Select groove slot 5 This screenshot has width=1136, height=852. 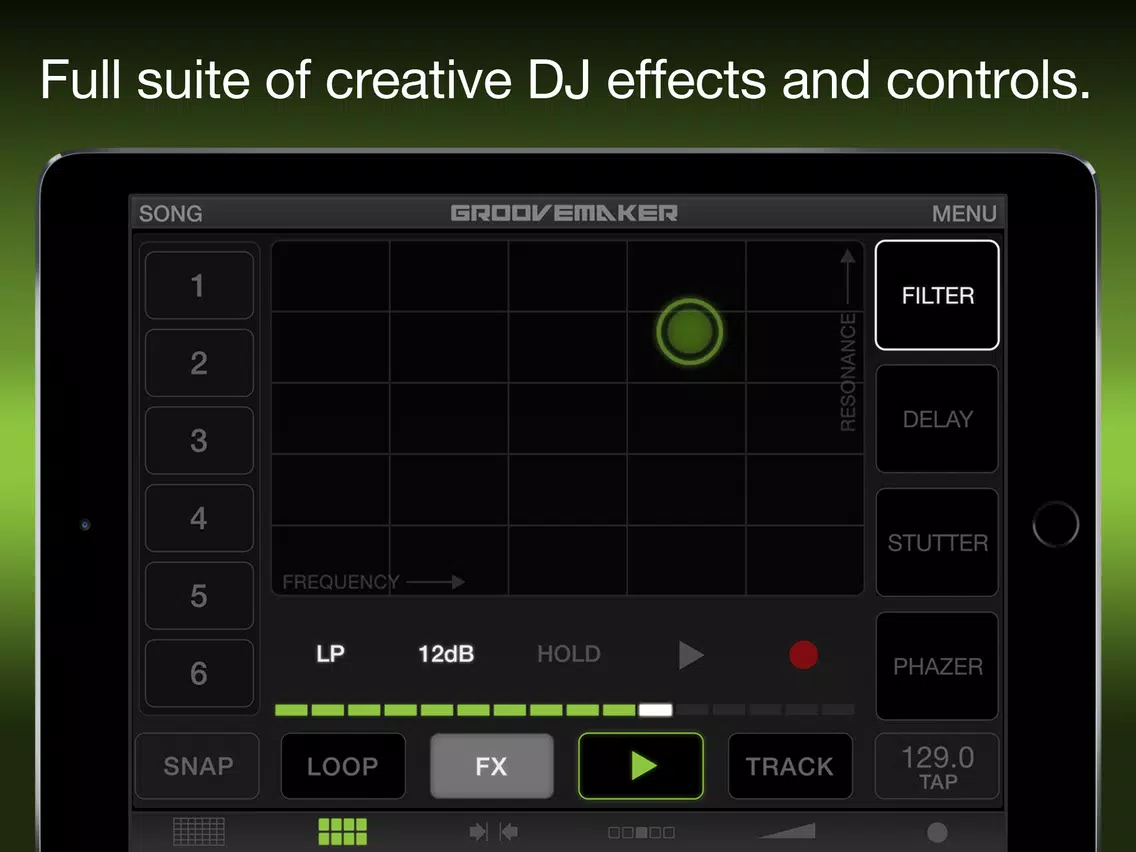[199, 596]
